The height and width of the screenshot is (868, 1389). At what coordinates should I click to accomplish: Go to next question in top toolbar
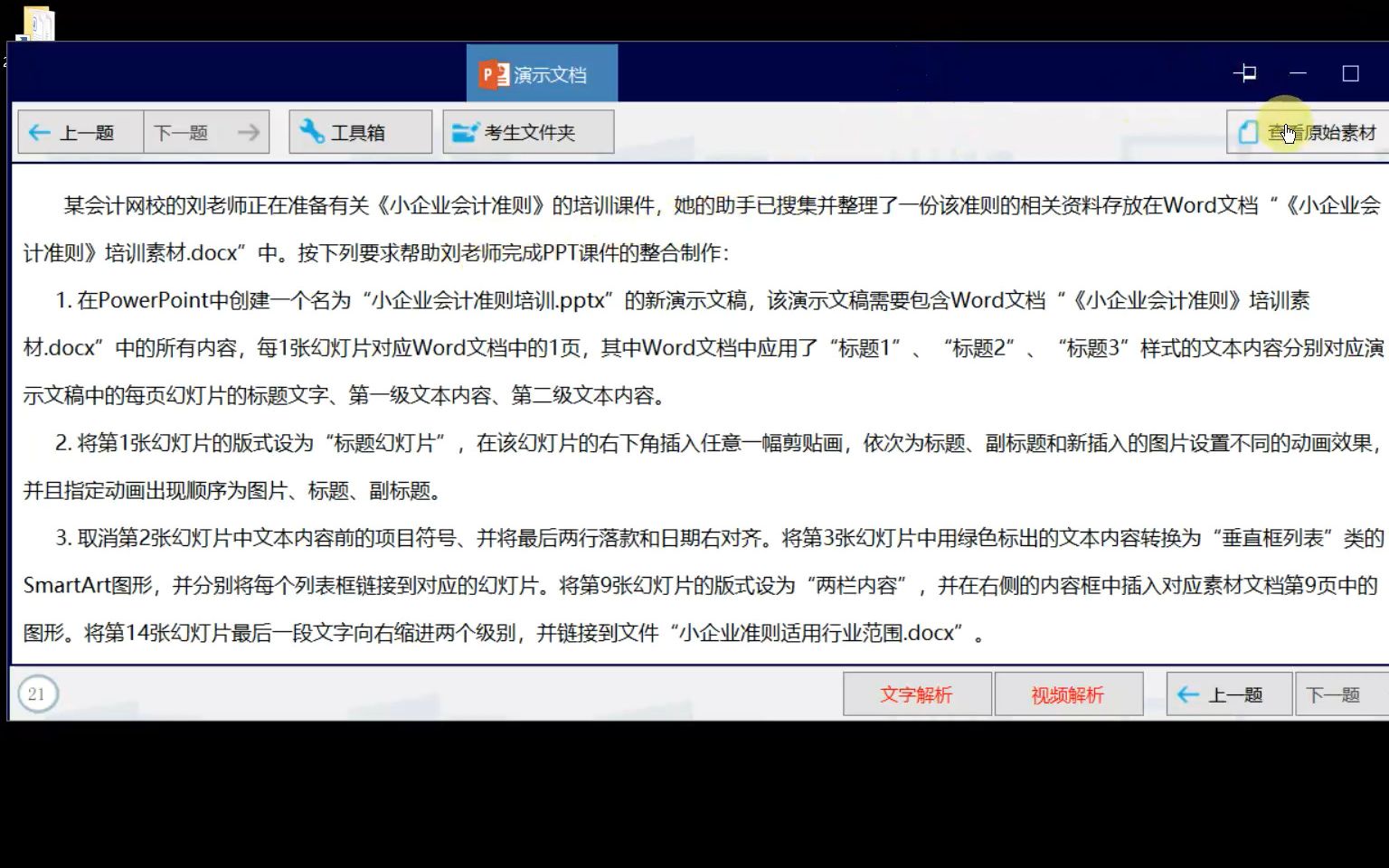coord(206,133)
